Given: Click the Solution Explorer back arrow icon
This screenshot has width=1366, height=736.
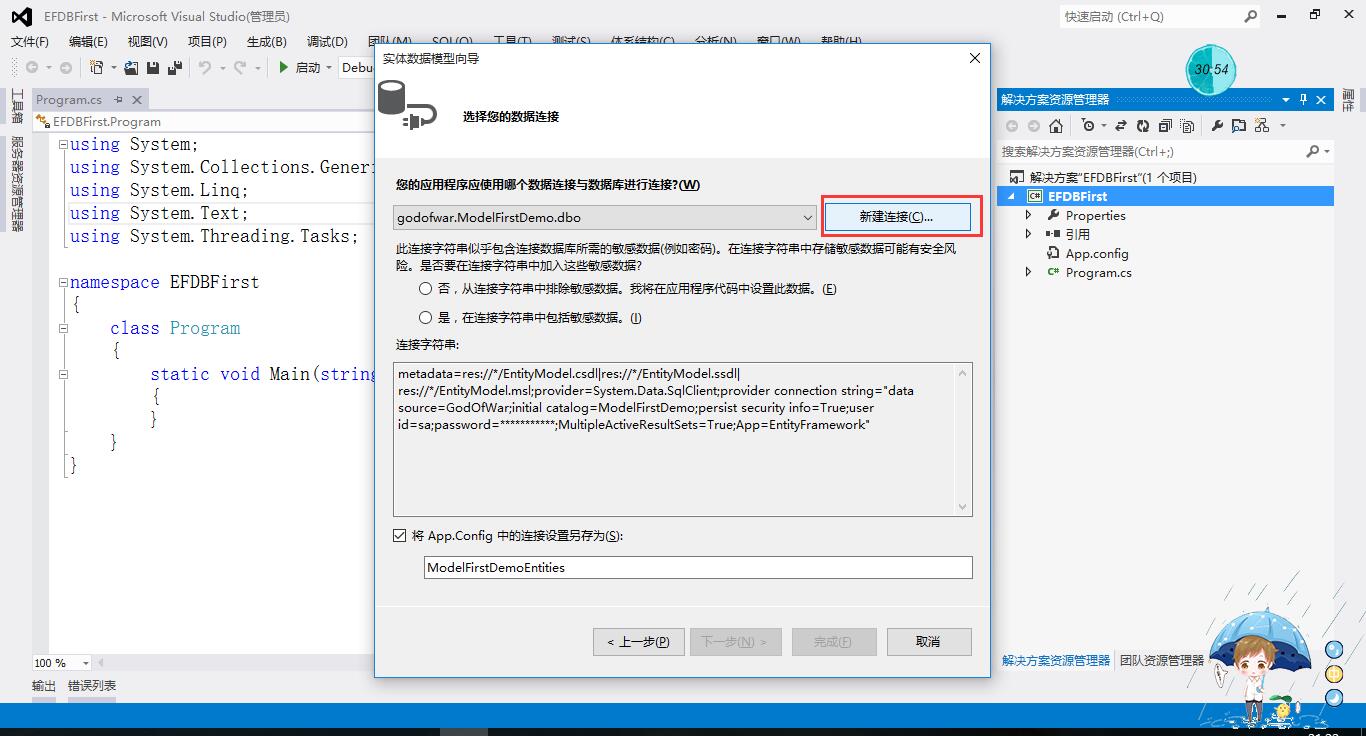Looking at the screenshot, I should (1012, 126).
